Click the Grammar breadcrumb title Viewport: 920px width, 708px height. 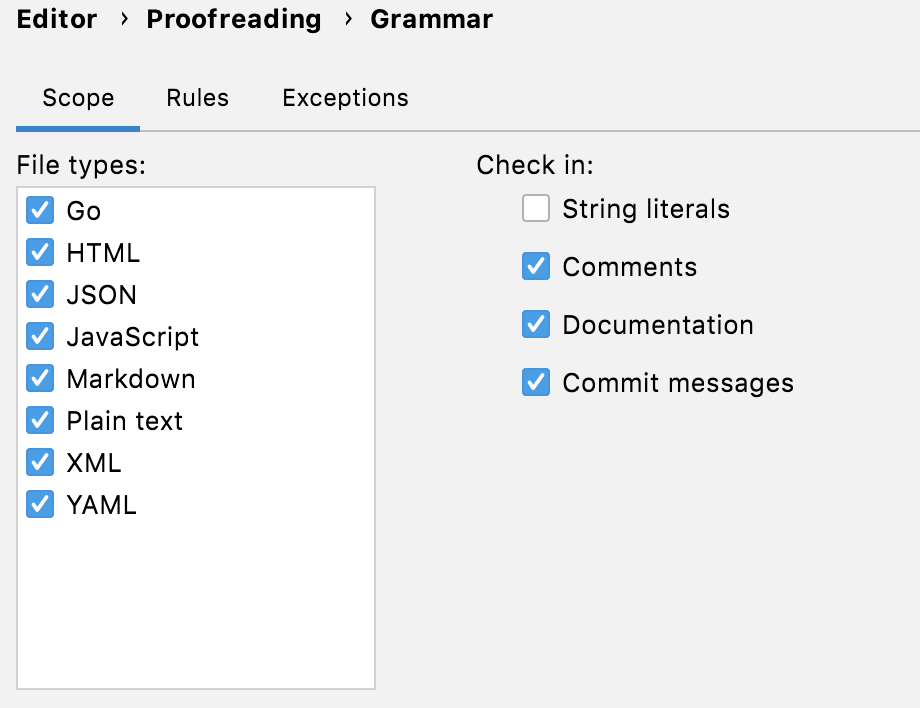pyautogui.click(x=431, y=19)
